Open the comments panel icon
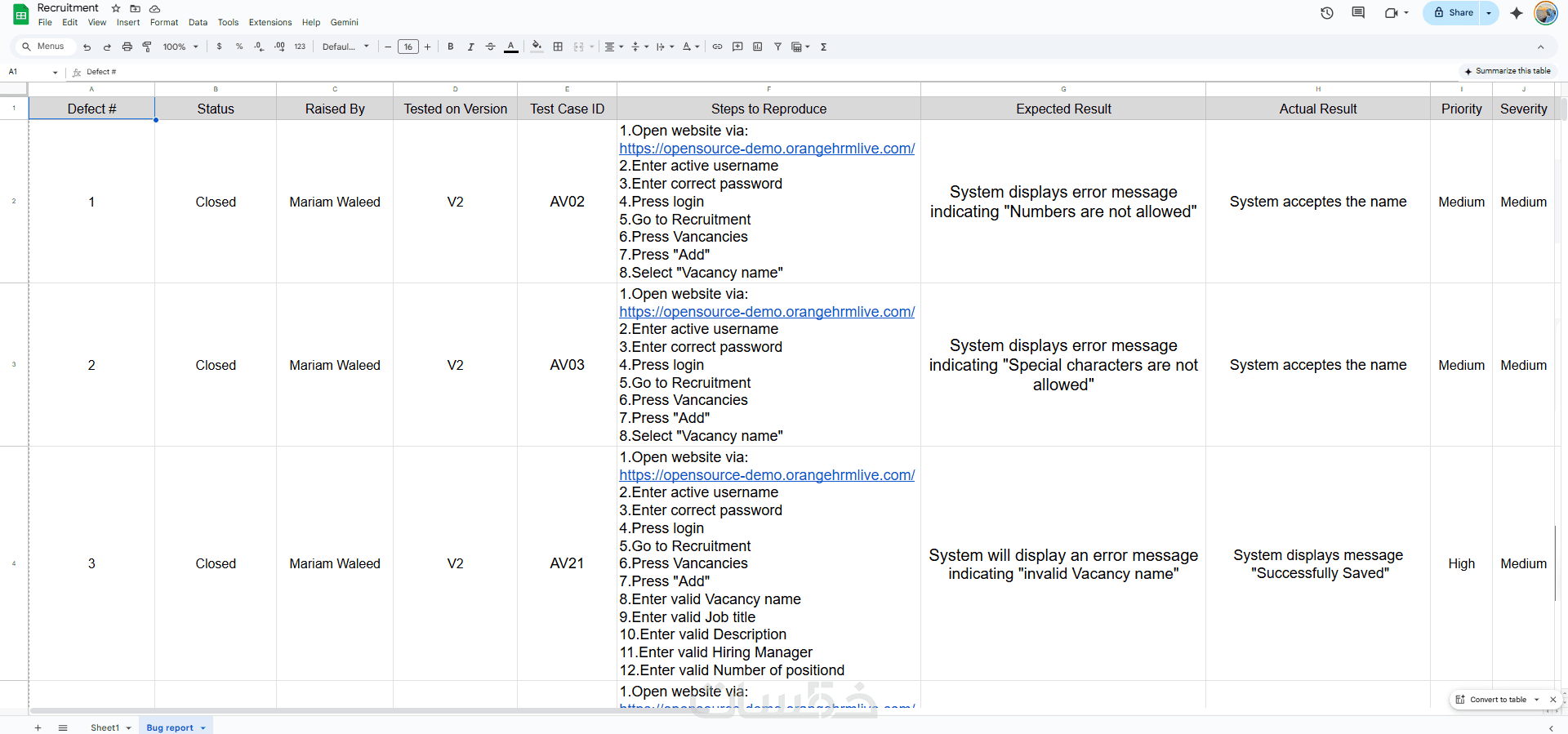1568x734 pixels. [x=1358, y=13]
